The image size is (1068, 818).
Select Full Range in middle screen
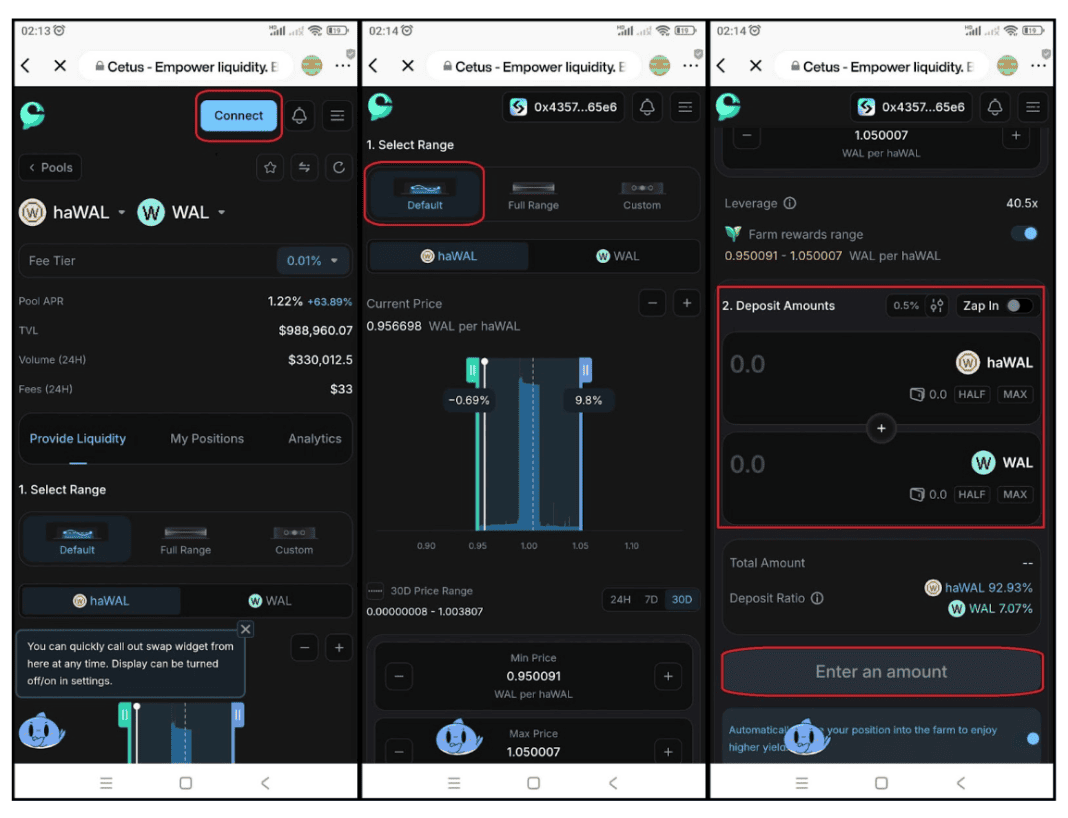click(x=533, y=195)
